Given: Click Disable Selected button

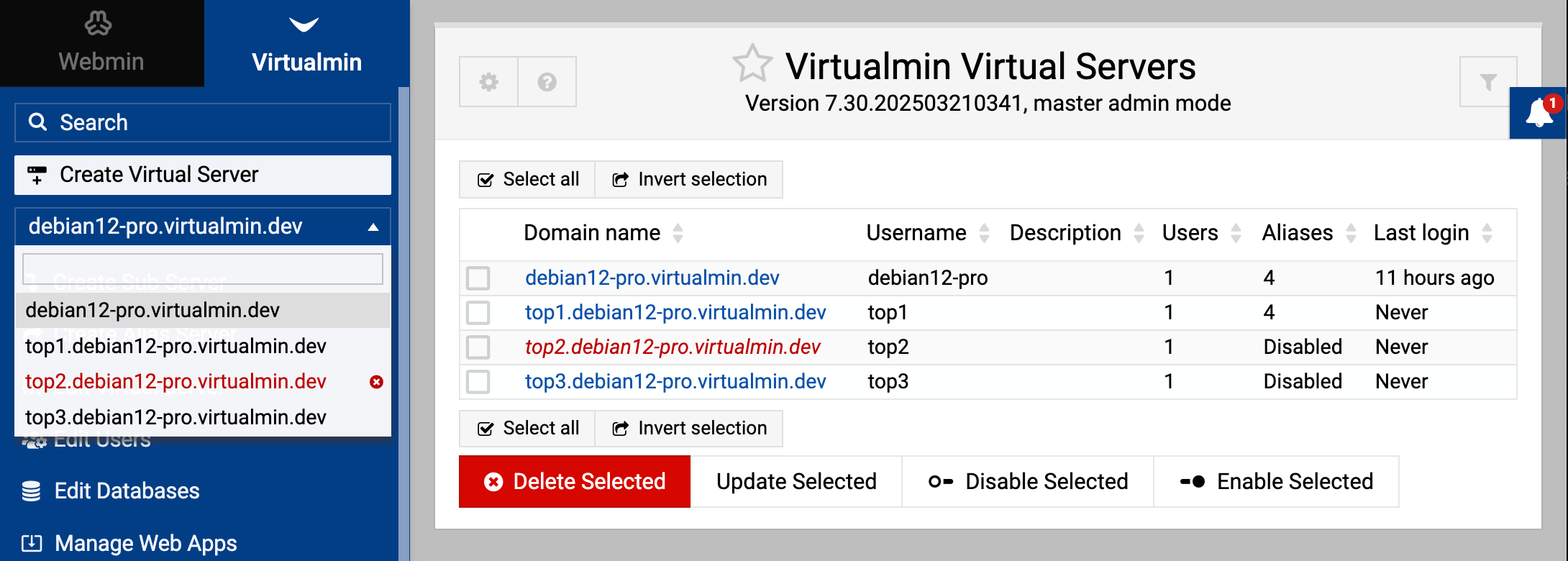Looking at the screenshot, I should [1029, 481].
